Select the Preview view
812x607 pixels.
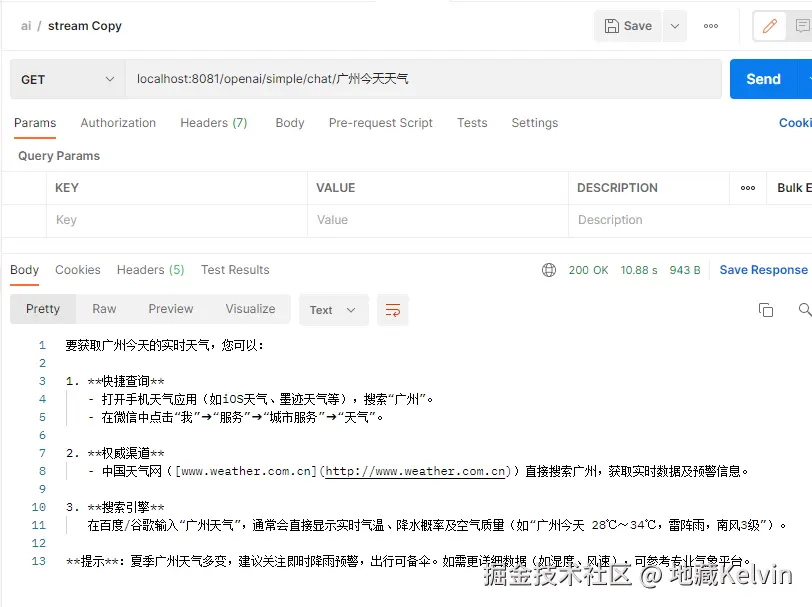pyautogui.click(x=171, y=309)
